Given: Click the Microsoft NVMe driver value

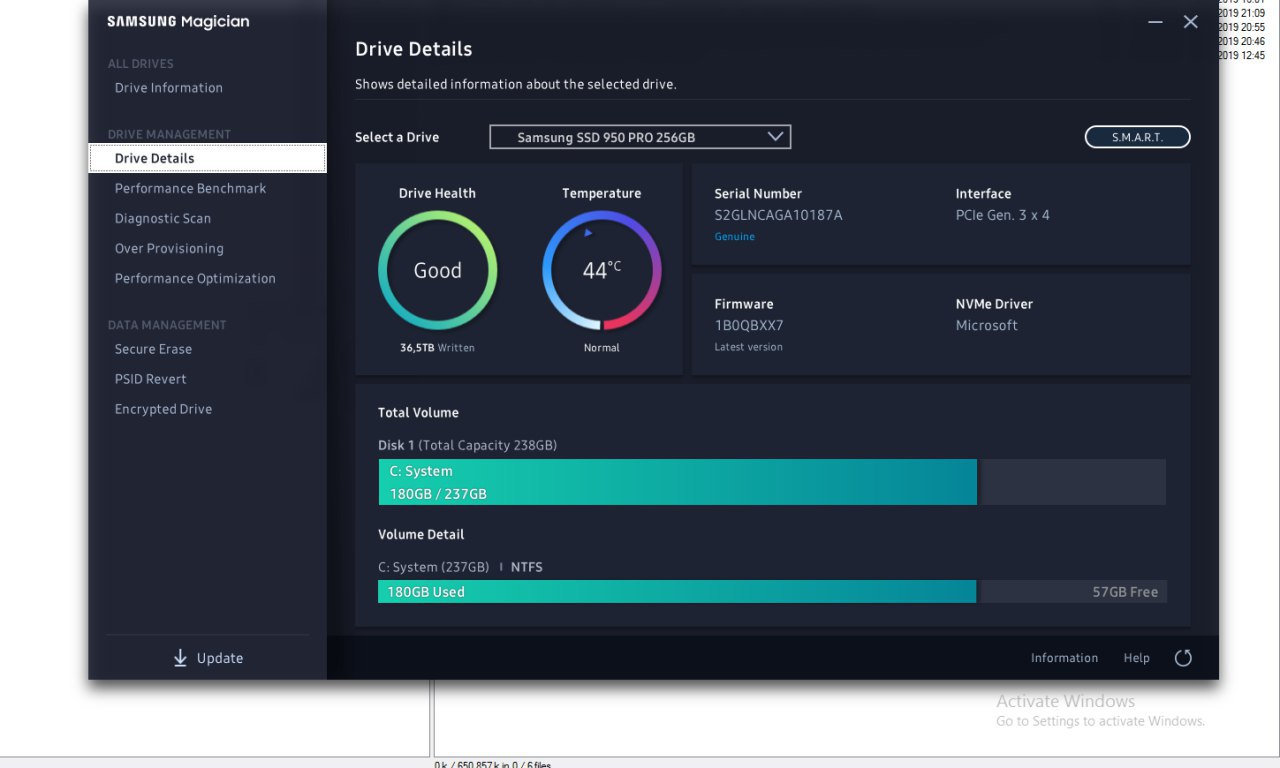Looking at the screenshot, I should [x=987, y=325].
